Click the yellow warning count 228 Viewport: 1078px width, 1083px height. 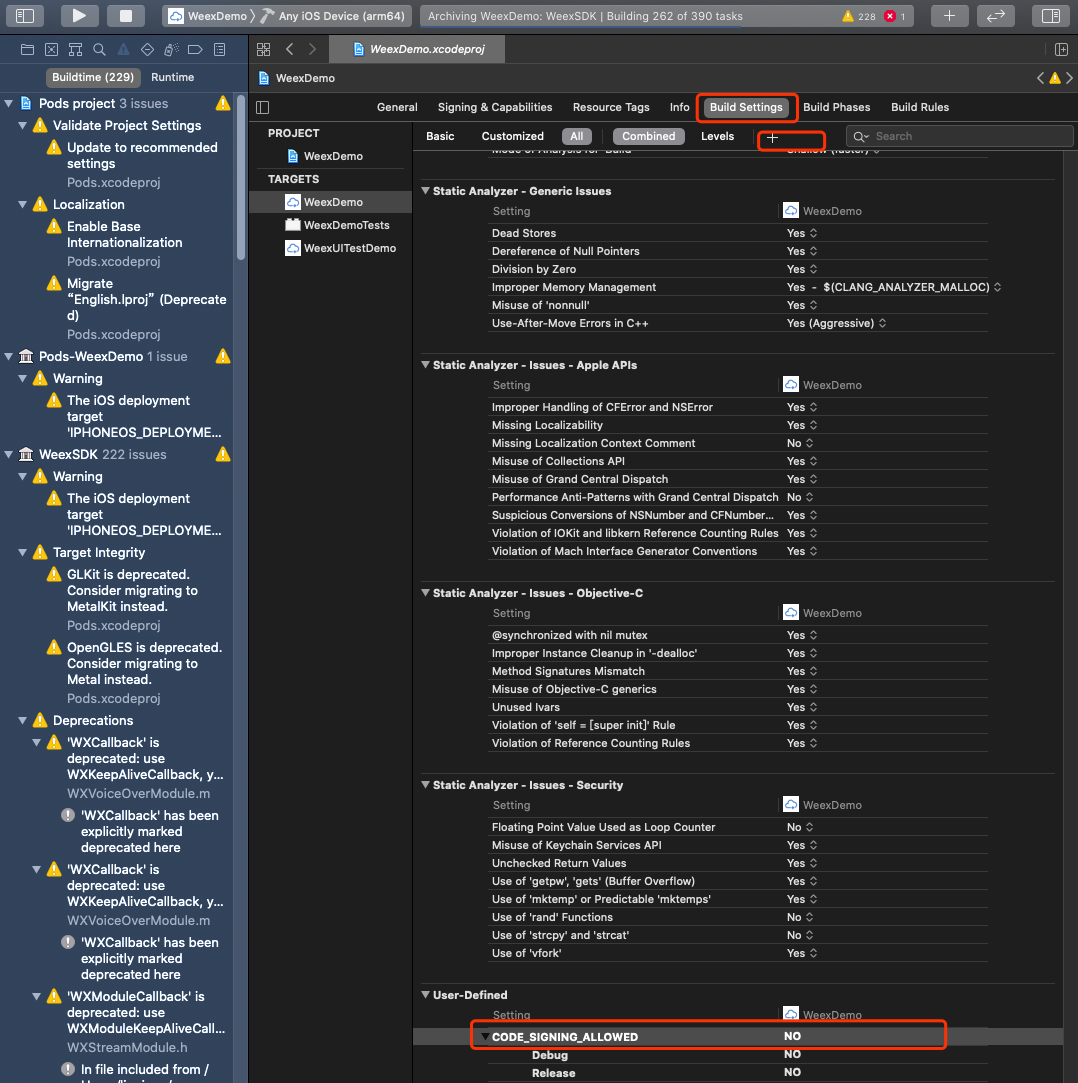point(858,16)
